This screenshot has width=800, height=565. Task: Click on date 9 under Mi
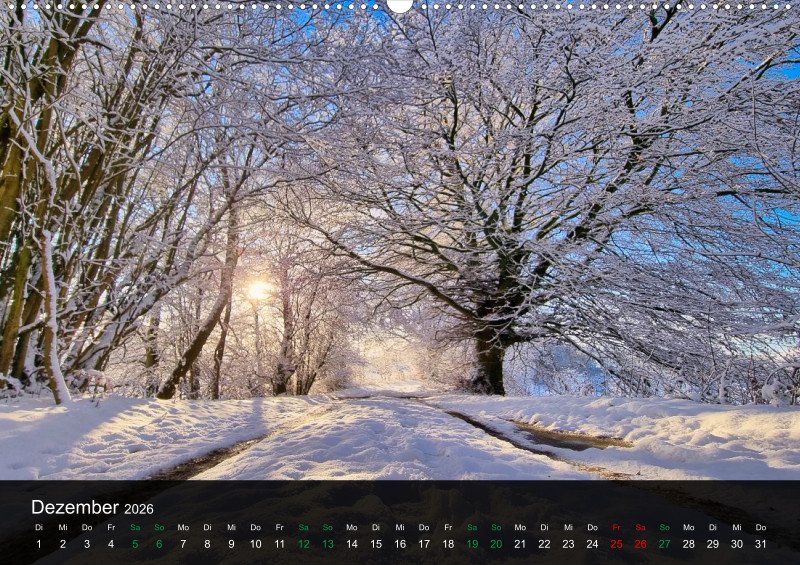(231, 544)
